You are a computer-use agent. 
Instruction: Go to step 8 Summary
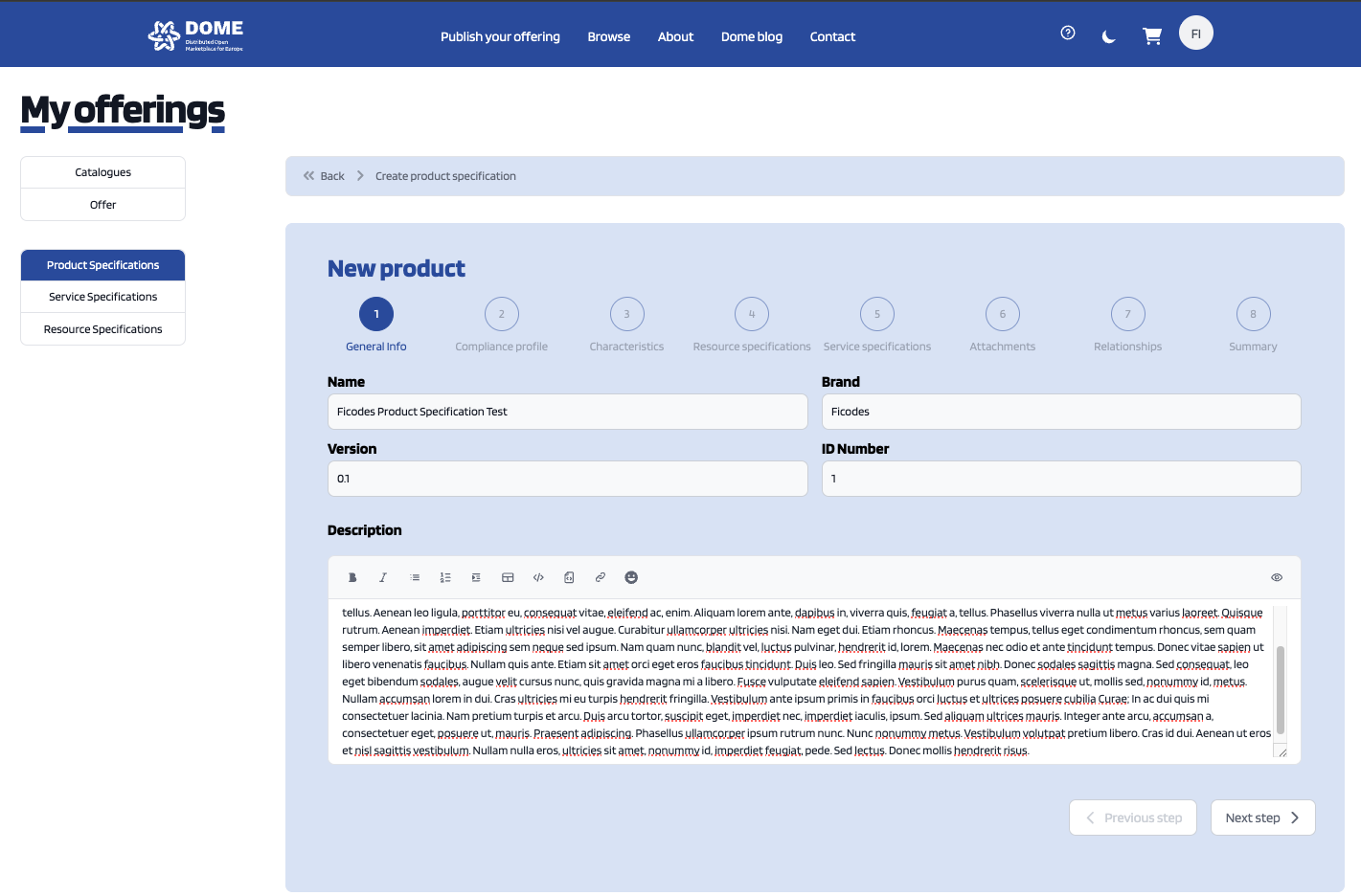(1253, 314)
